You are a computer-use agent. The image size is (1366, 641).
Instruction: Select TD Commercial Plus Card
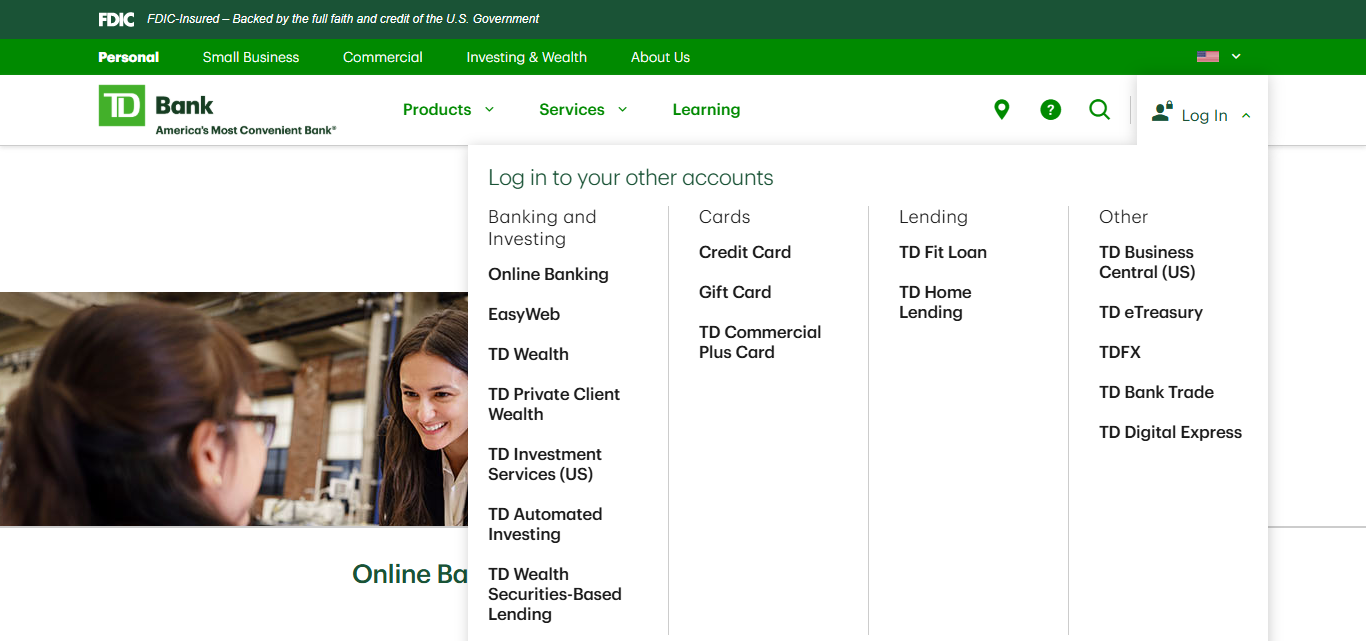pos(760,342)
